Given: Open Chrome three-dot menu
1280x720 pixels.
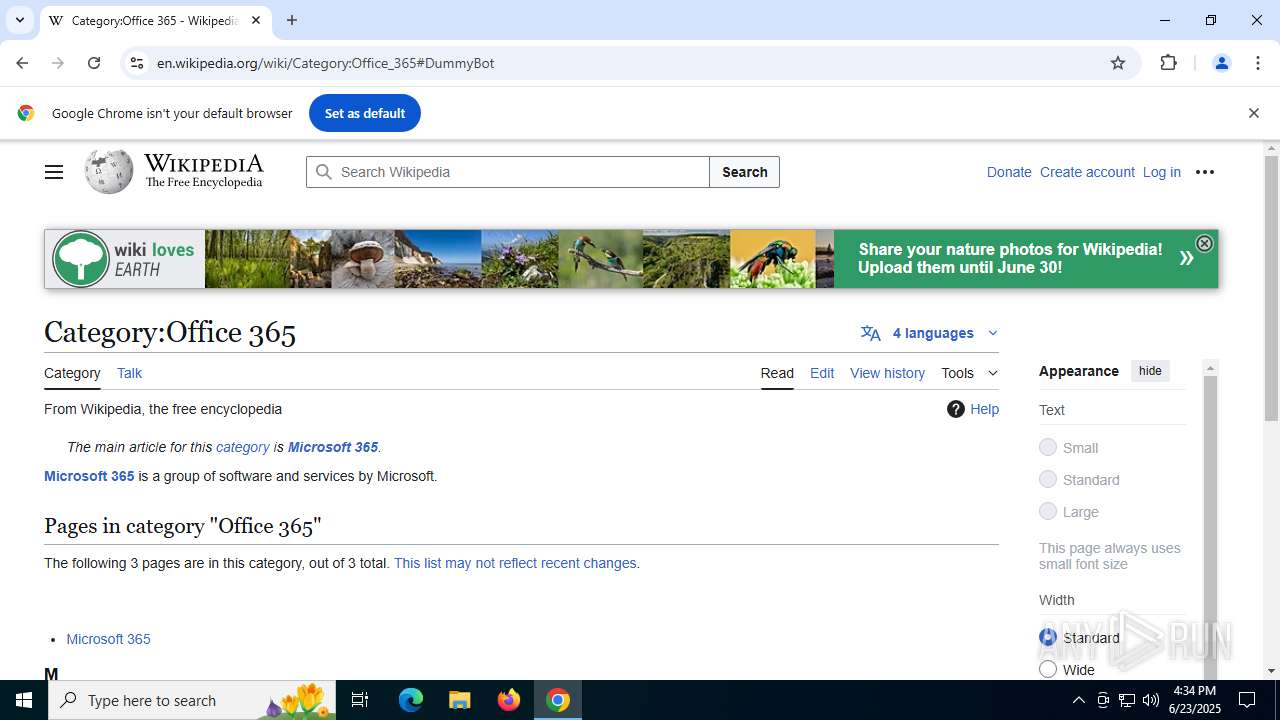Looking at the screenshot, I should pyautogui.click(x=1258, y=63).
